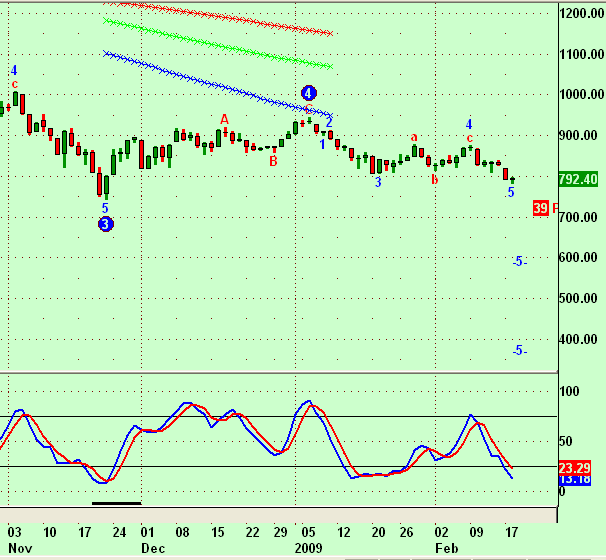The image size is (606, 560).
Task: Click the red lowercase b wave label
Action: [434, 180]
